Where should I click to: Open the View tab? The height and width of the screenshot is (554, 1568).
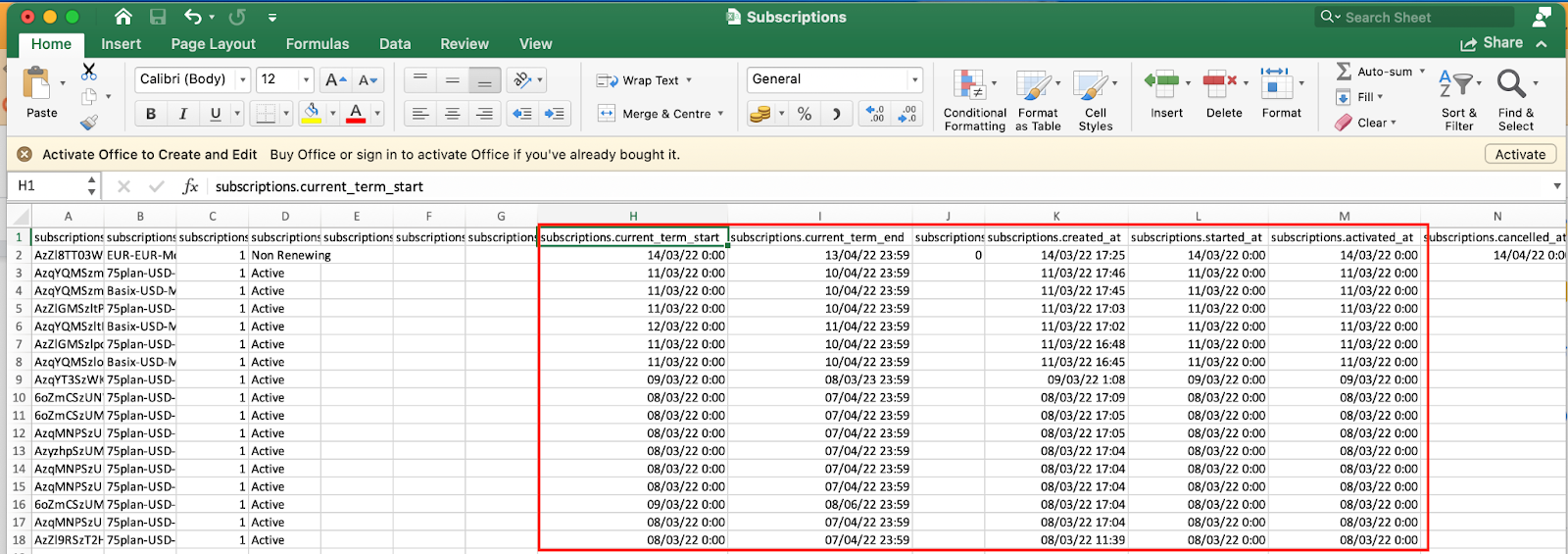point(535,44)
